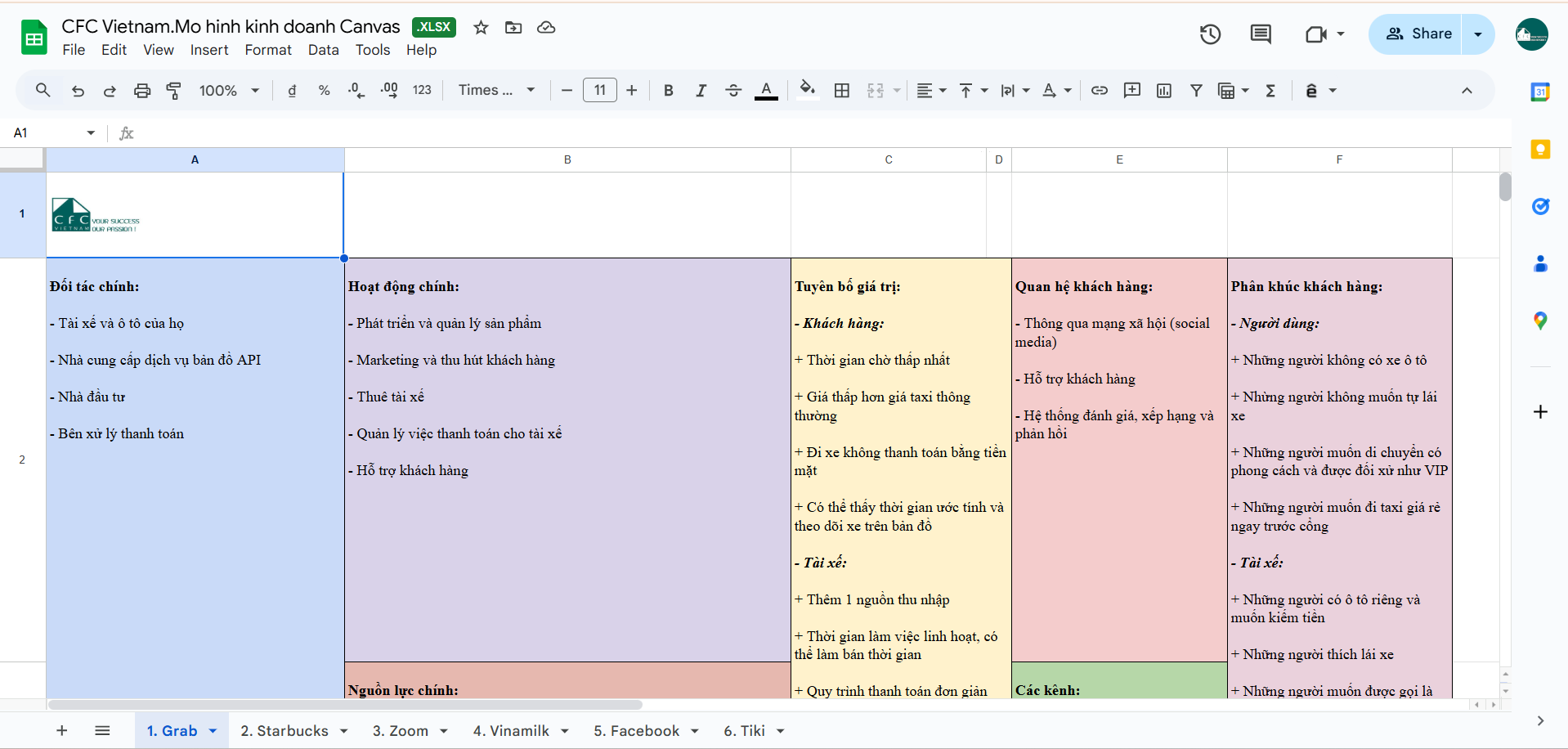Activate the paint format tool
The height and width of the screenshot is (749, 1568).
tap(173, 91)
